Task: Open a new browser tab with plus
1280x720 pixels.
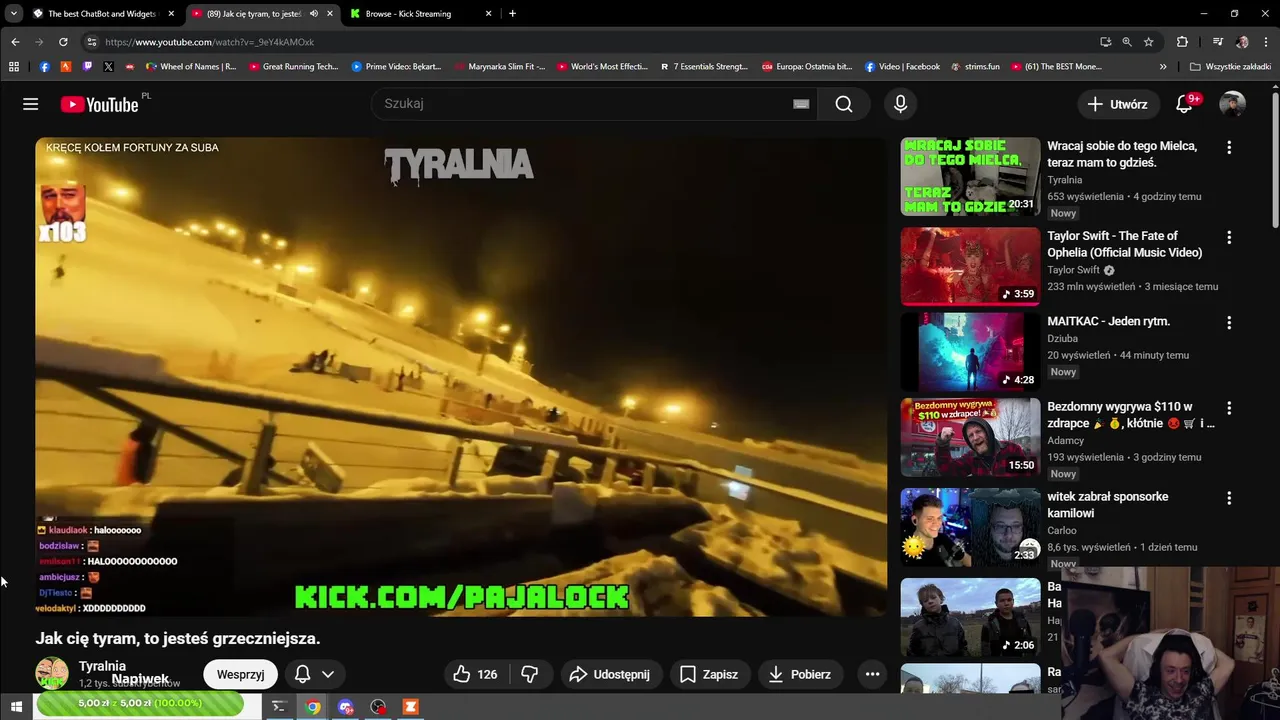Action: coord(512,14)
